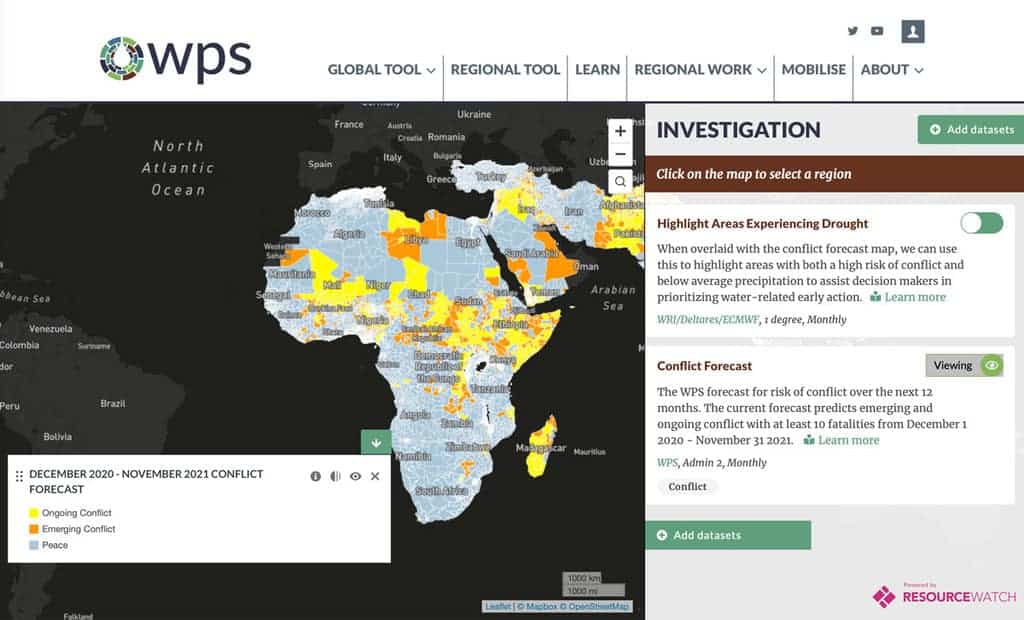The image size is (1024, 620).
Task: Toggle Highlight Areas Experiencing Drought switch
Action: 982,223
